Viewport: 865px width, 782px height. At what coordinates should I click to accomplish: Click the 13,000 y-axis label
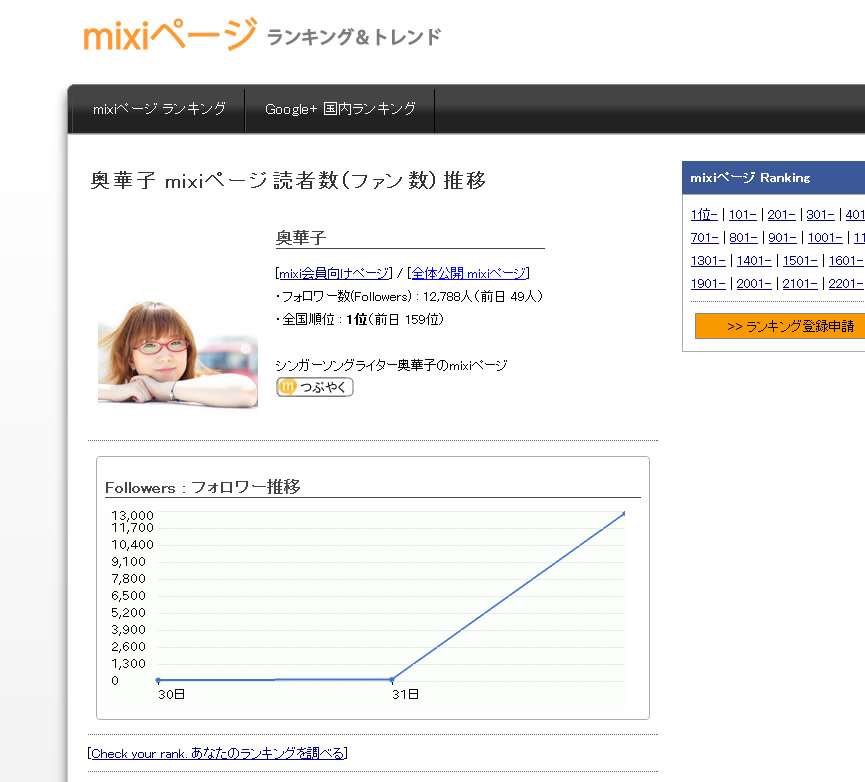pyautogui.click(x=132, y=515)
